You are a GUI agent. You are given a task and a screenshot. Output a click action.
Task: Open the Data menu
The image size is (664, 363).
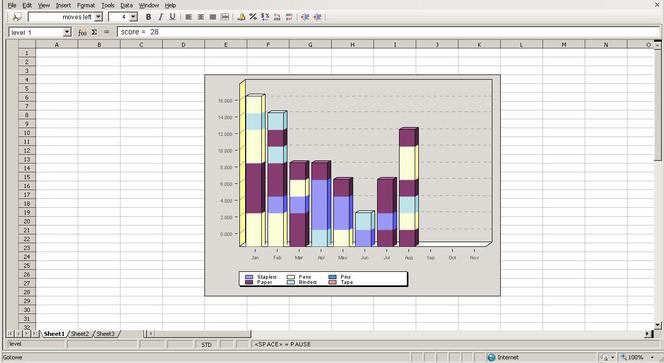pos(127,5)
